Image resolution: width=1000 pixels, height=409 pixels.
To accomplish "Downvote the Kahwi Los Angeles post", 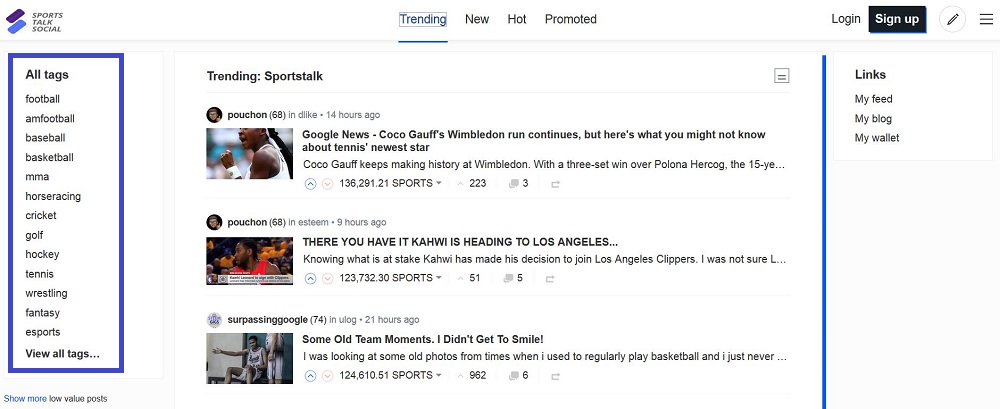I will (x=328, y=279).
